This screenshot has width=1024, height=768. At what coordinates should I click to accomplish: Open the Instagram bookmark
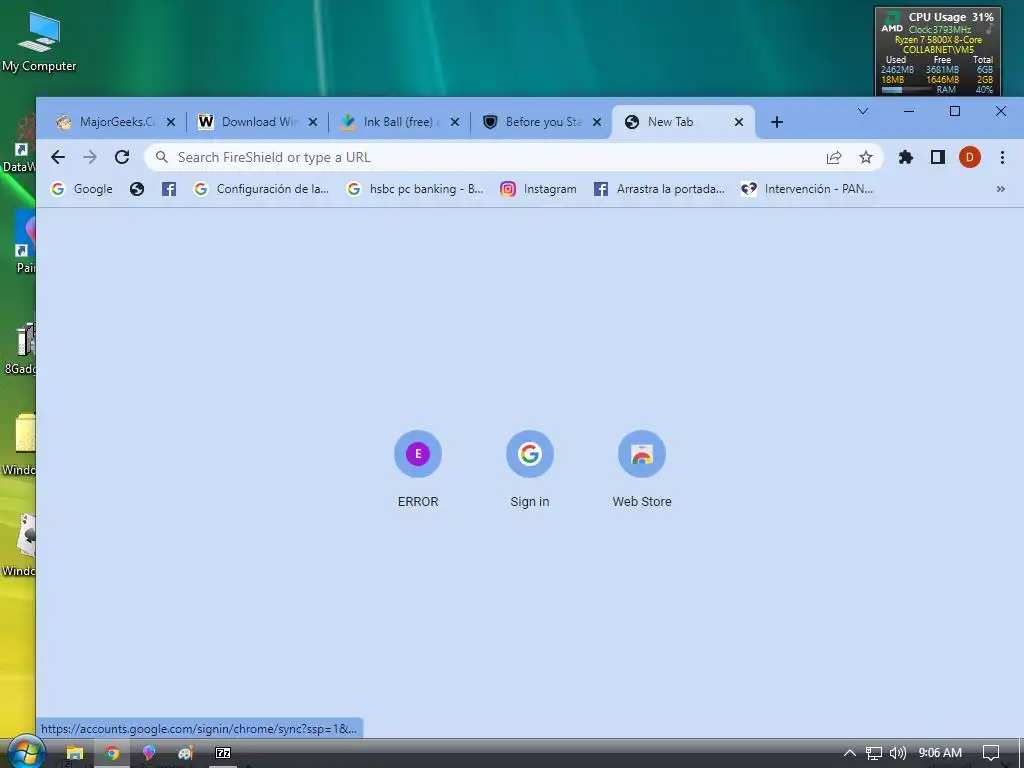point(538,189)
